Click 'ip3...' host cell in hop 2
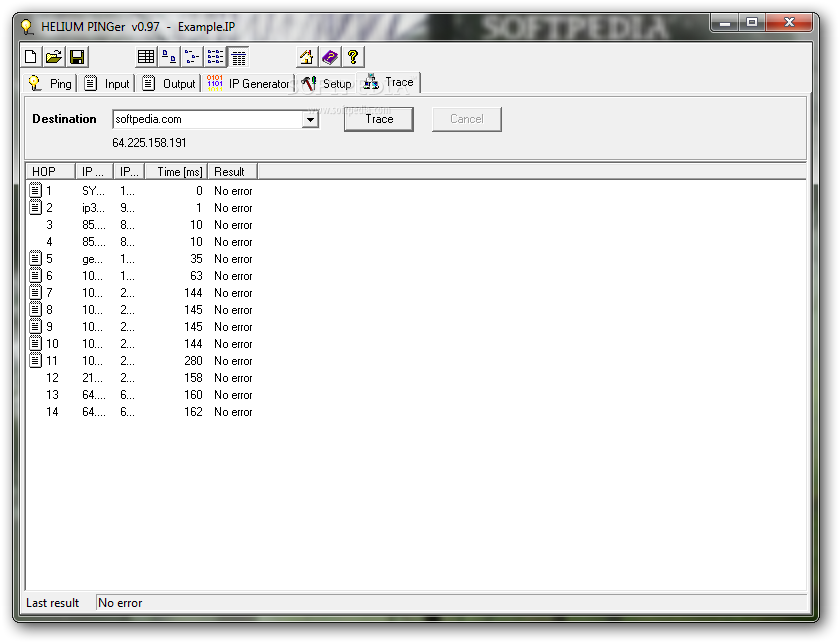 (93, 208)
